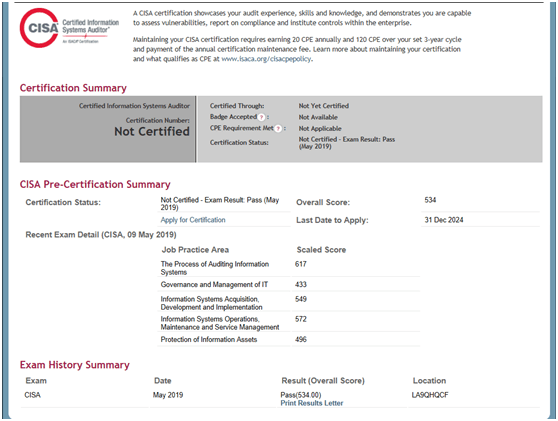Viewport: 558px width, 421px height.
Task: Click the Job Practice Area column header
Action: pyautogui.click(x=195, y=250)
